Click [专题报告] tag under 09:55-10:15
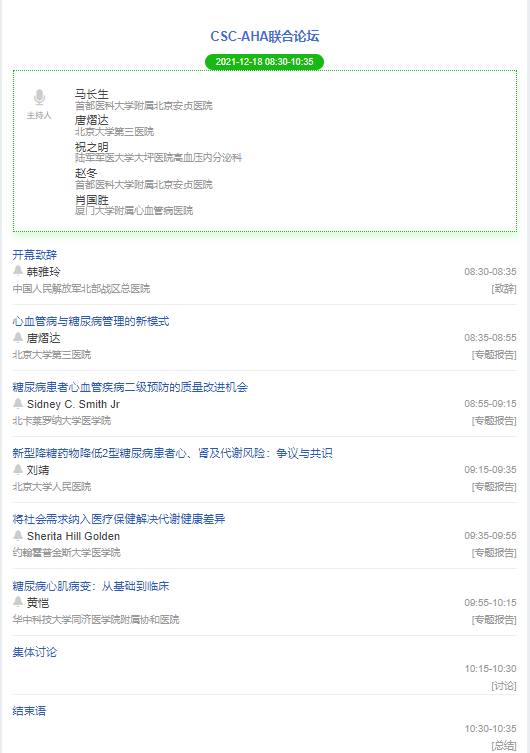This screenshot has height=753, width=530. (494, 620)
